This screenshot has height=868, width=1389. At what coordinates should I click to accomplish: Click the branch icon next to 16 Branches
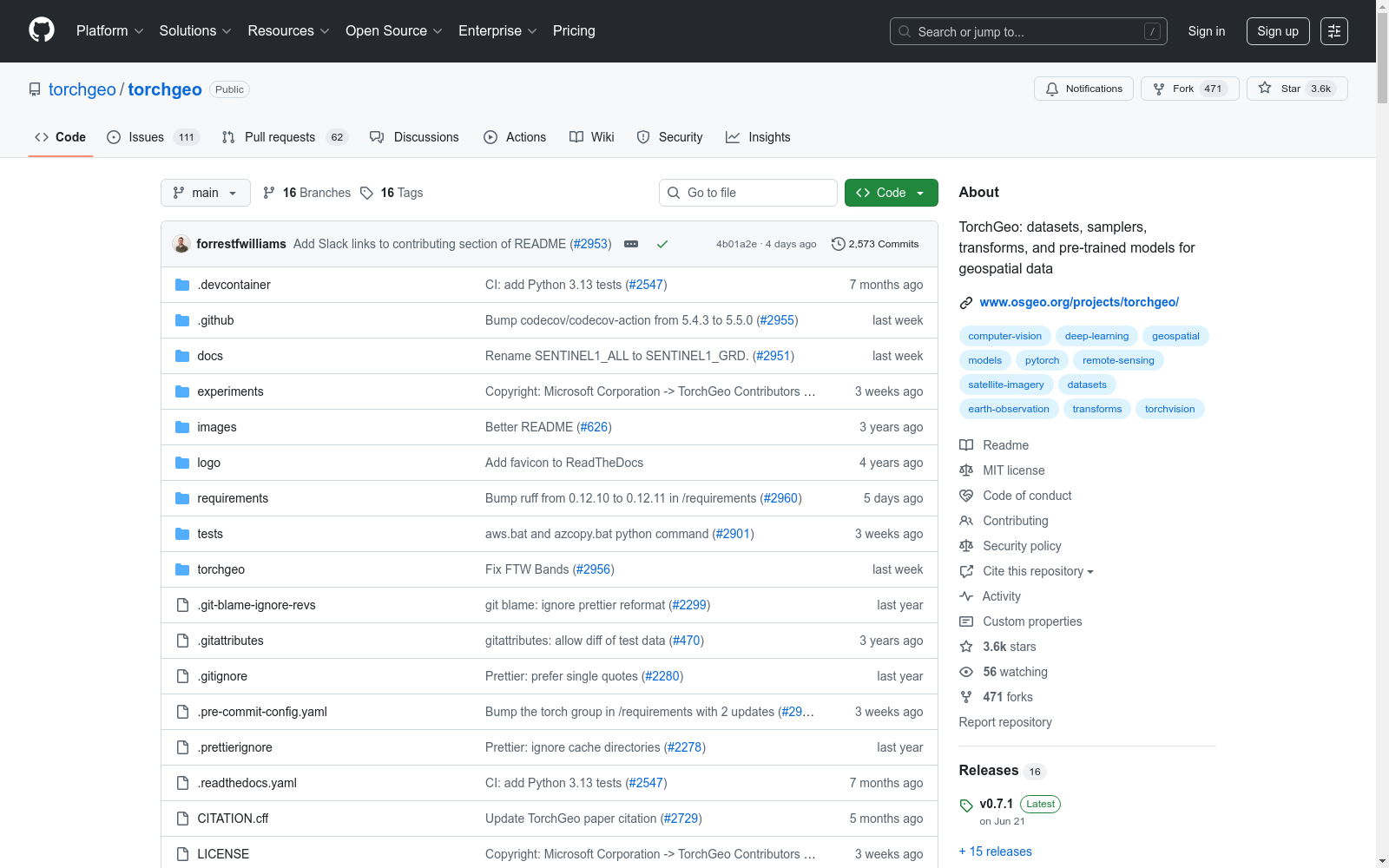click(x=269, y=193)
